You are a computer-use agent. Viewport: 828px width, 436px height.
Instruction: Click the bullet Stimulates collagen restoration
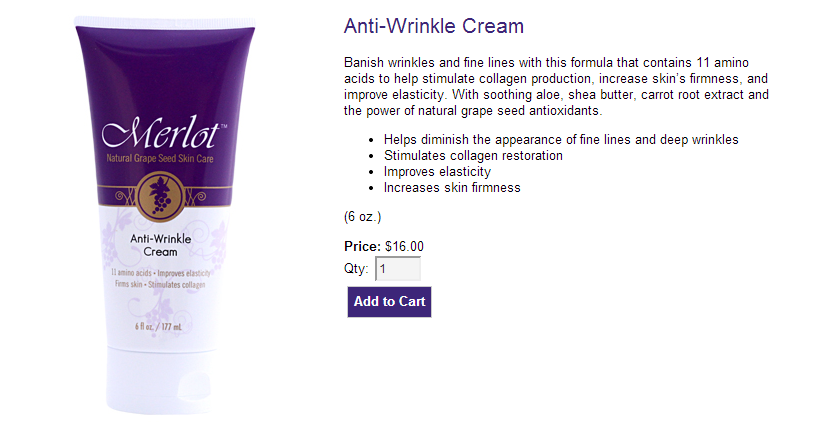point(473,156)
